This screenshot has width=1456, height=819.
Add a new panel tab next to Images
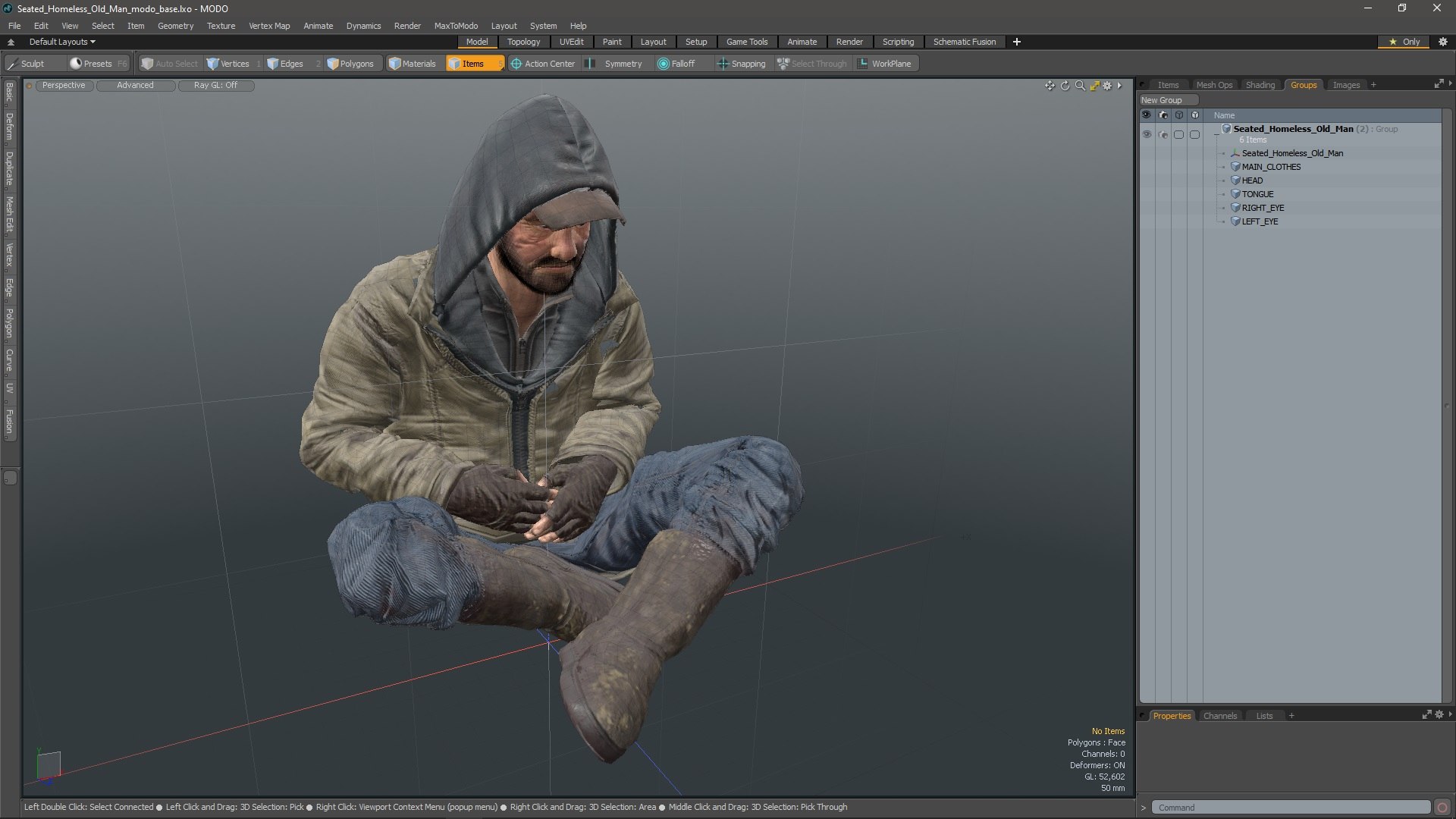1373,85
